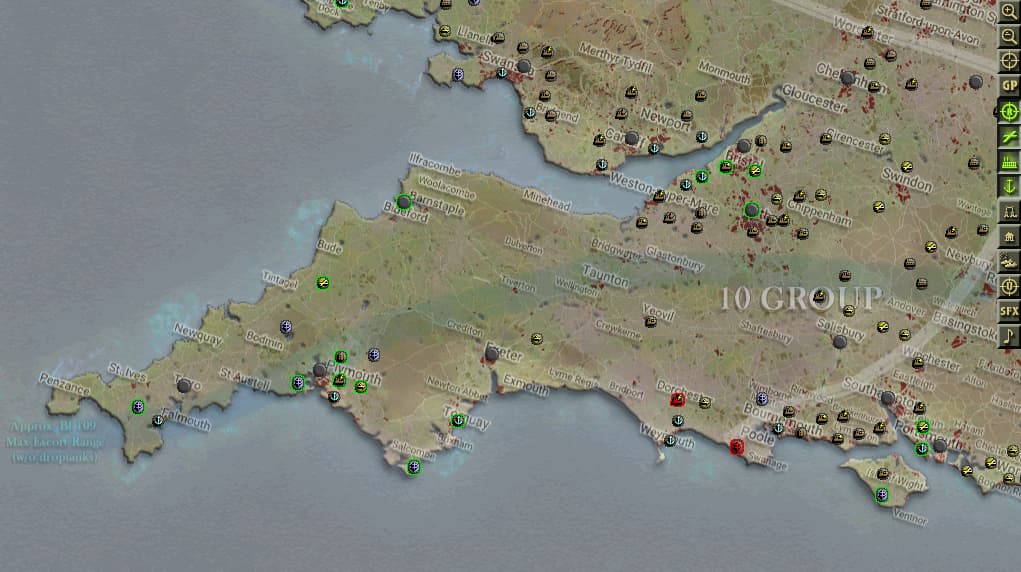Click the Merthyr Tydfil town label
Screen dimensions: 1021x572
tap(615, 59)
